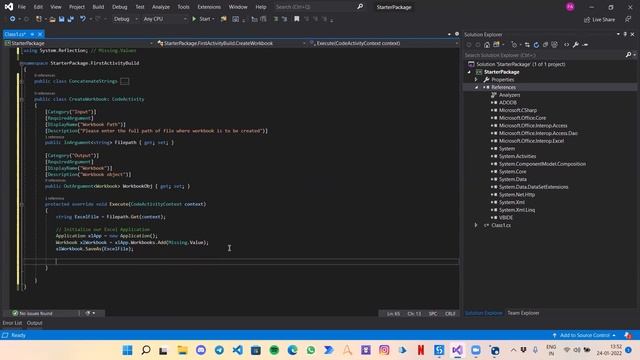Open the Debug configuration dropdown
This screenshot has width=640, height=360.
pyautogui.click(x=125, y=19)
